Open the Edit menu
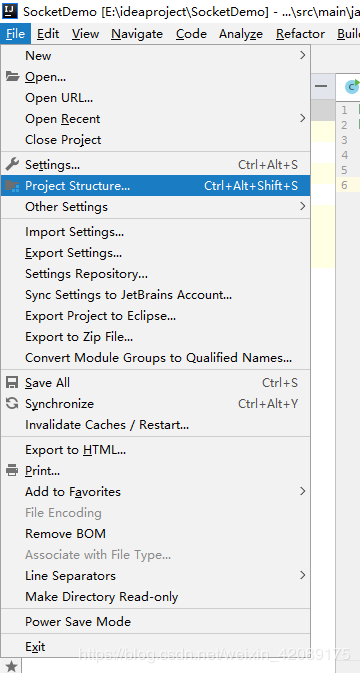The image size is (360, 673). [48, 34]
